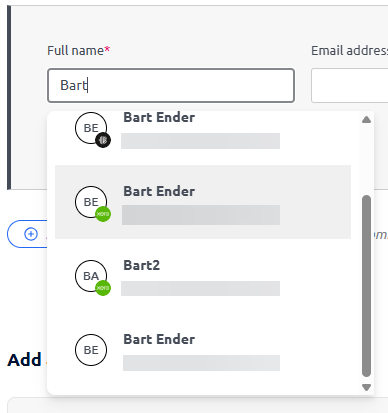The height and width of the screenshot is (413, 388).
Task: Click the redacted email under bottom Bart Ender
Action: pyautogui.click(x=201, y=363)
